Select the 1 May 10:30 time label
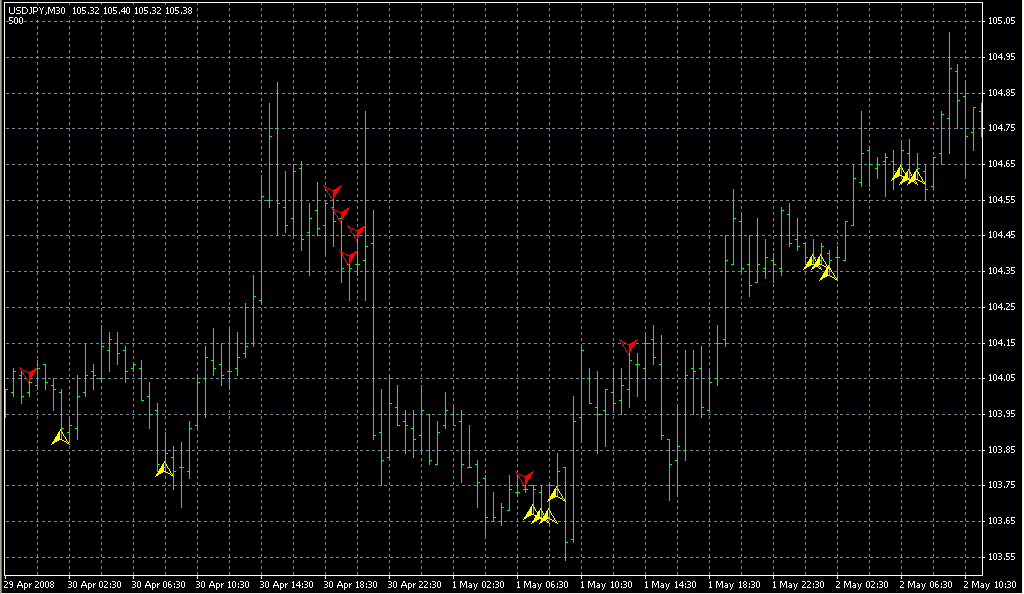This screenshot has width=1024, height=594. coord(606,585)
